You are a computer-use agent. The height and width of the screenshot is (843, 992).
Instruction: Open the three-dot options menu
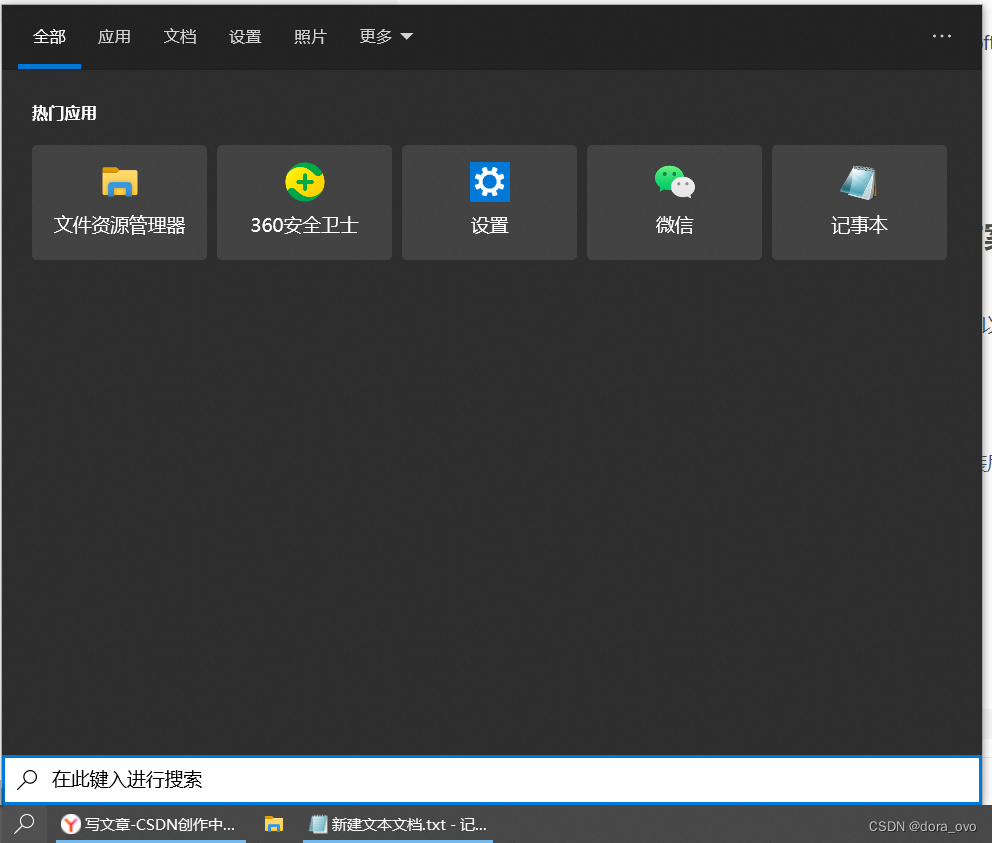click(941, 36)
